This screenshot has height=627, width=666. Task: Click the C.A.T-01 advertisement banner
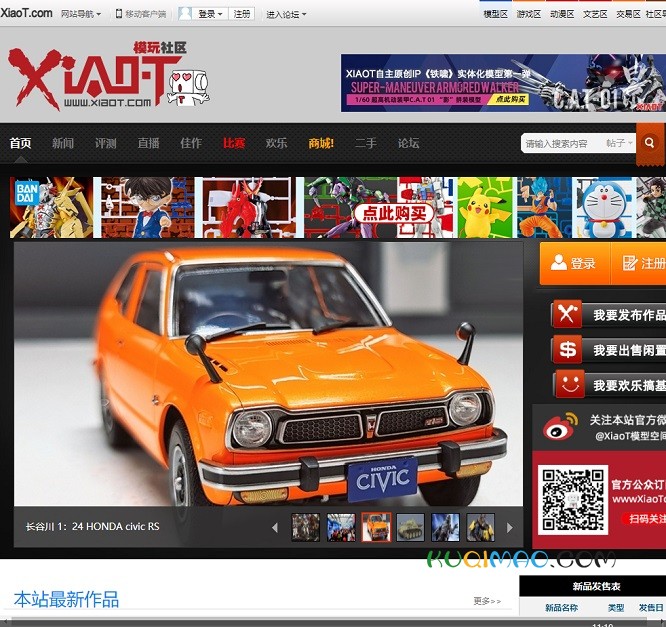pos(503,83)
